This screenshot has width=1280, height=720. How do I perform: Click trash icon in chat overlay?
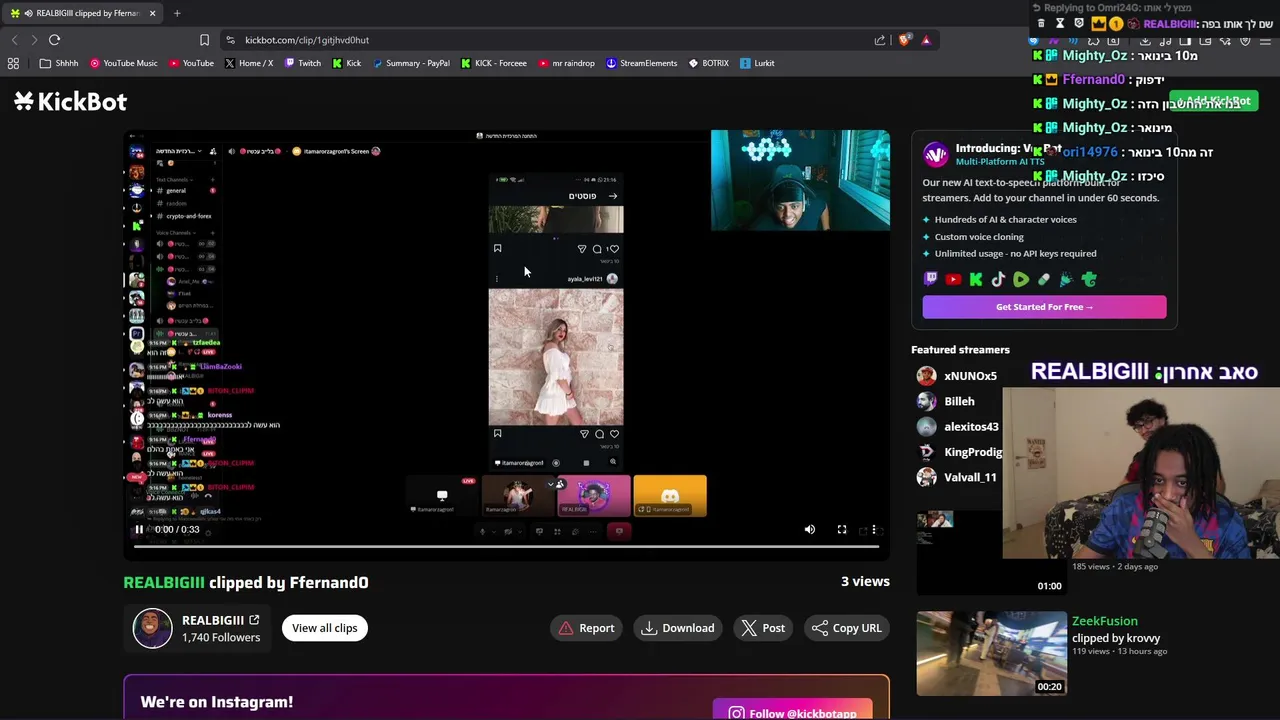coord(1041,23)
